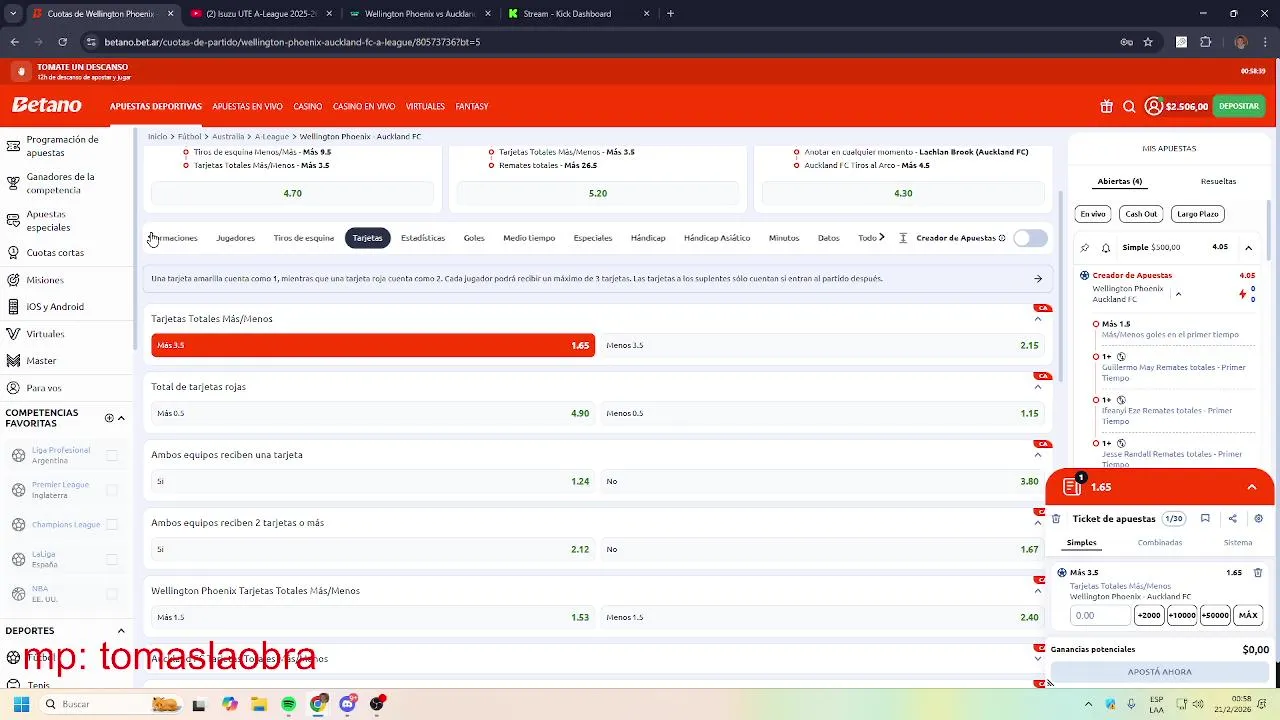Open Para vos sidebar icon
Screen dimensions: 1280x720
[13, 388]
